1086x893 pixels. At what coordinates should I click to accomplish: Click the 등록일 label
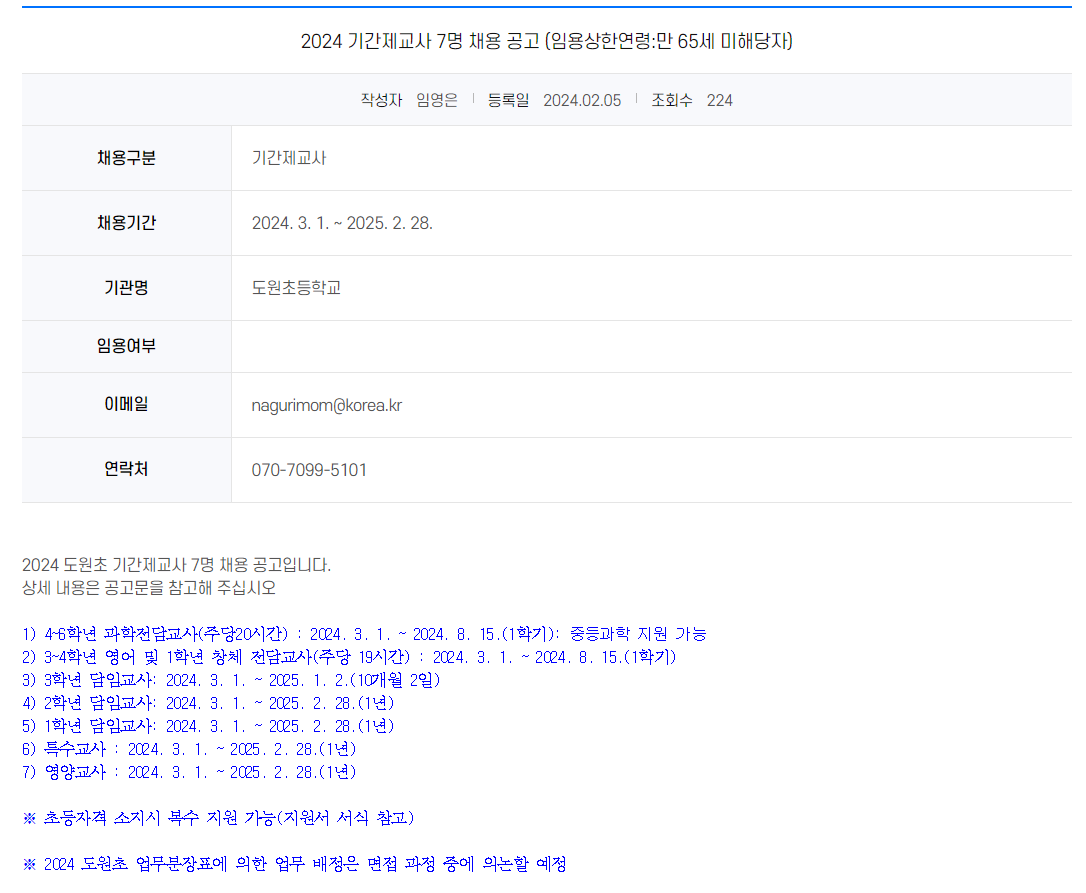508,100
